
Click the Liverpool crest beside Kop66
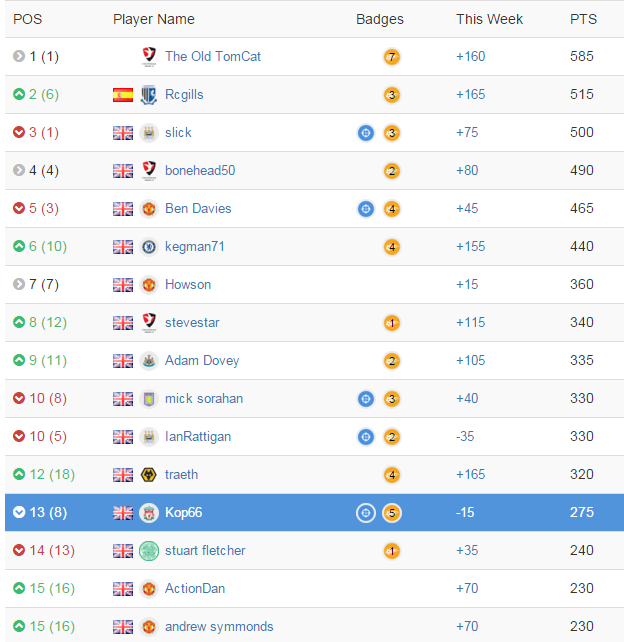tap(149, 513)
